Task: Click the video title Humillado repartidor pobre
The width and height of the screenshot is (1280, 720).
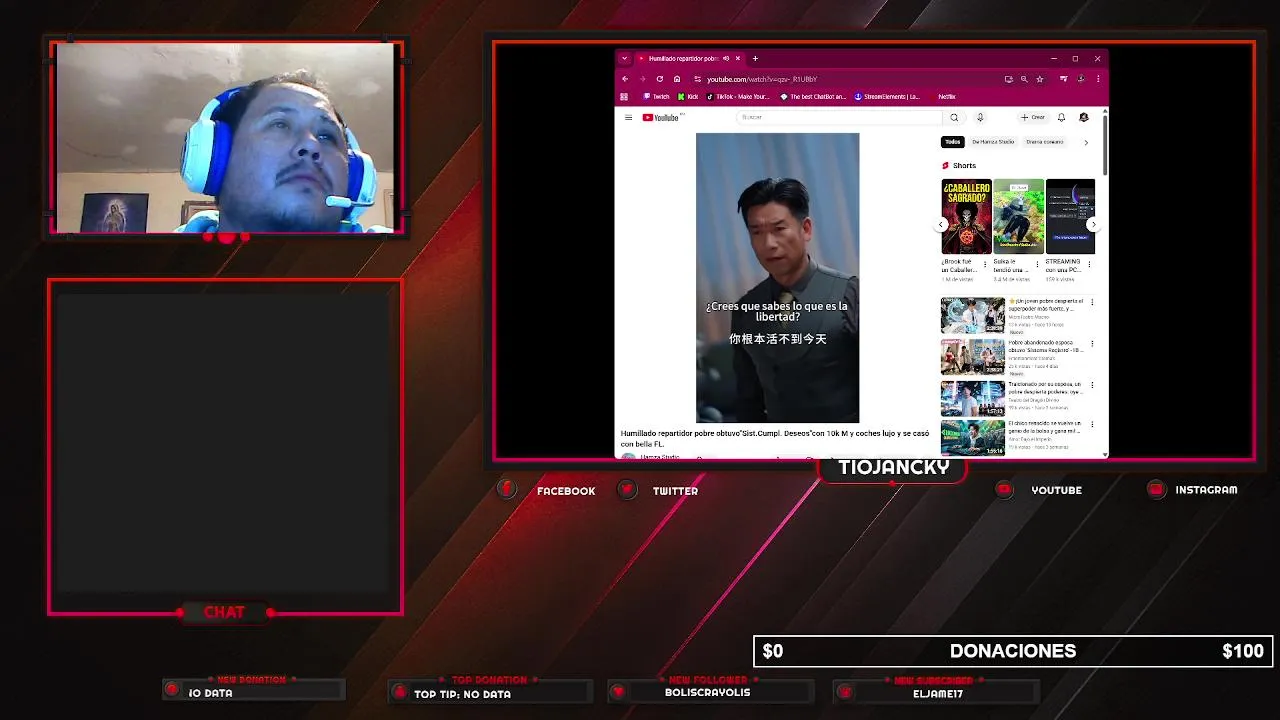Action: point(775,438)
